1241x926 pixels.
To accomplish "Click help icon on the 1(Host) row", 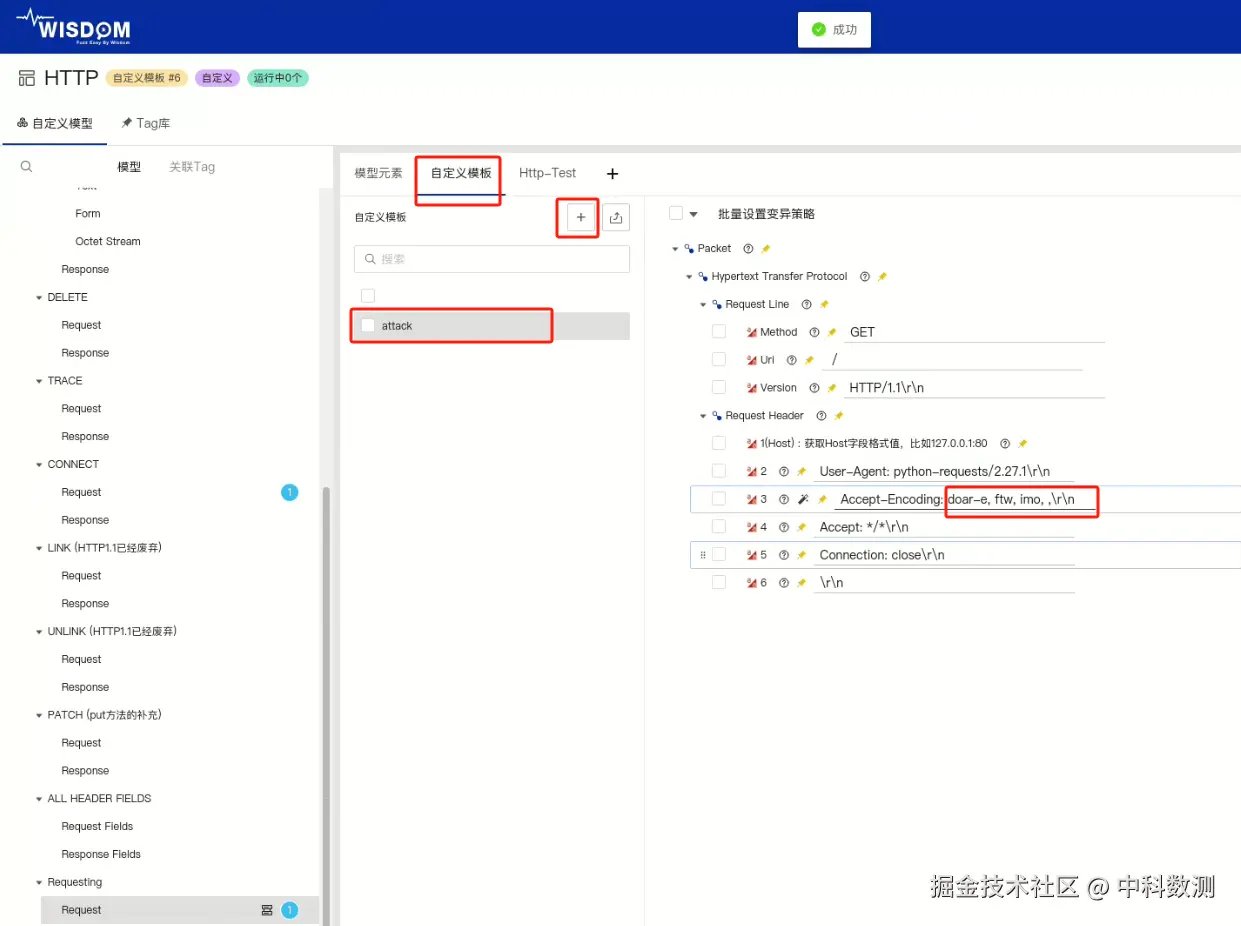I will (x=1005, y=443).
